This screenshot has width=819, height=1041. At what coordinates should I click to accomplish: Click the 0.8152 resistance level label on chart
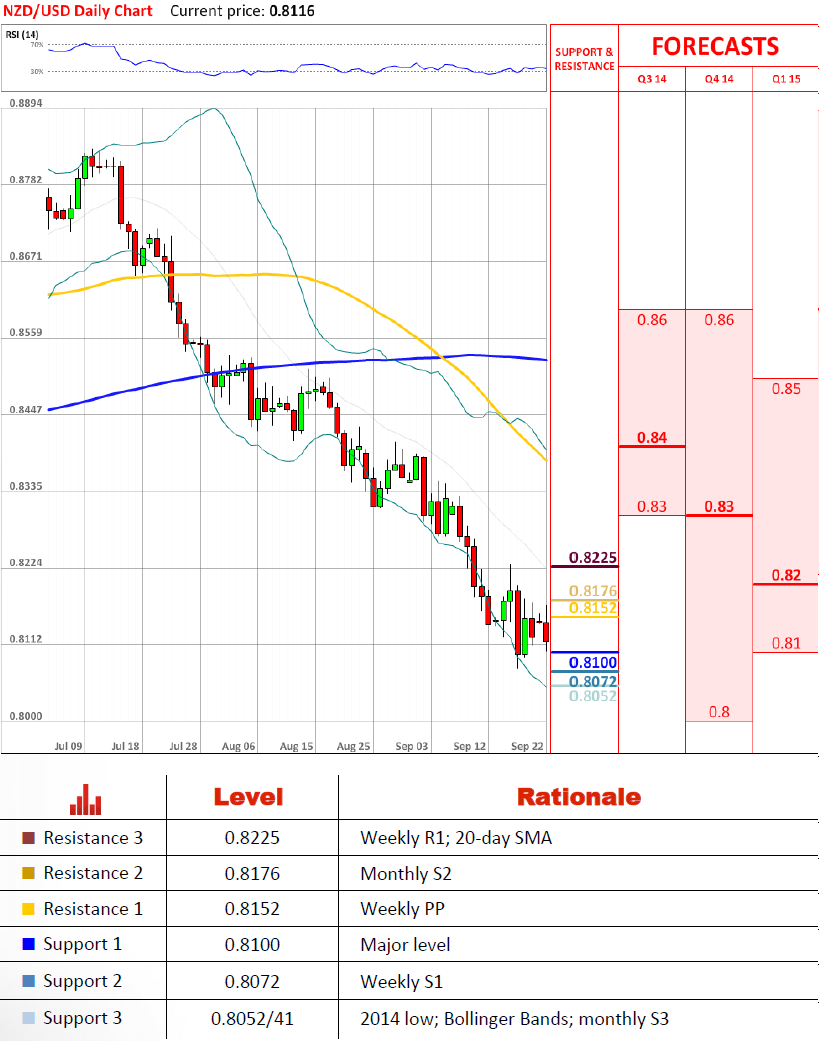[593, 607]
